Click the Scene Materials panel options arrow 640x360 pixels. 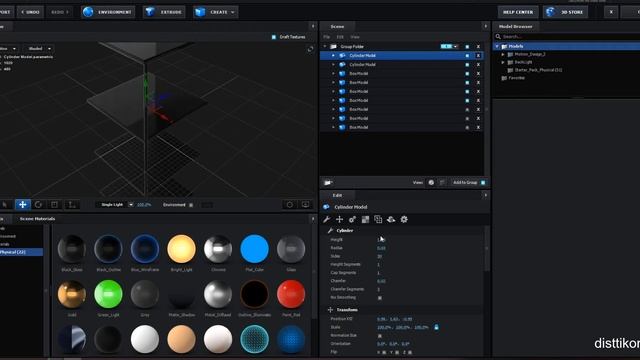click(x=313, y=219)
